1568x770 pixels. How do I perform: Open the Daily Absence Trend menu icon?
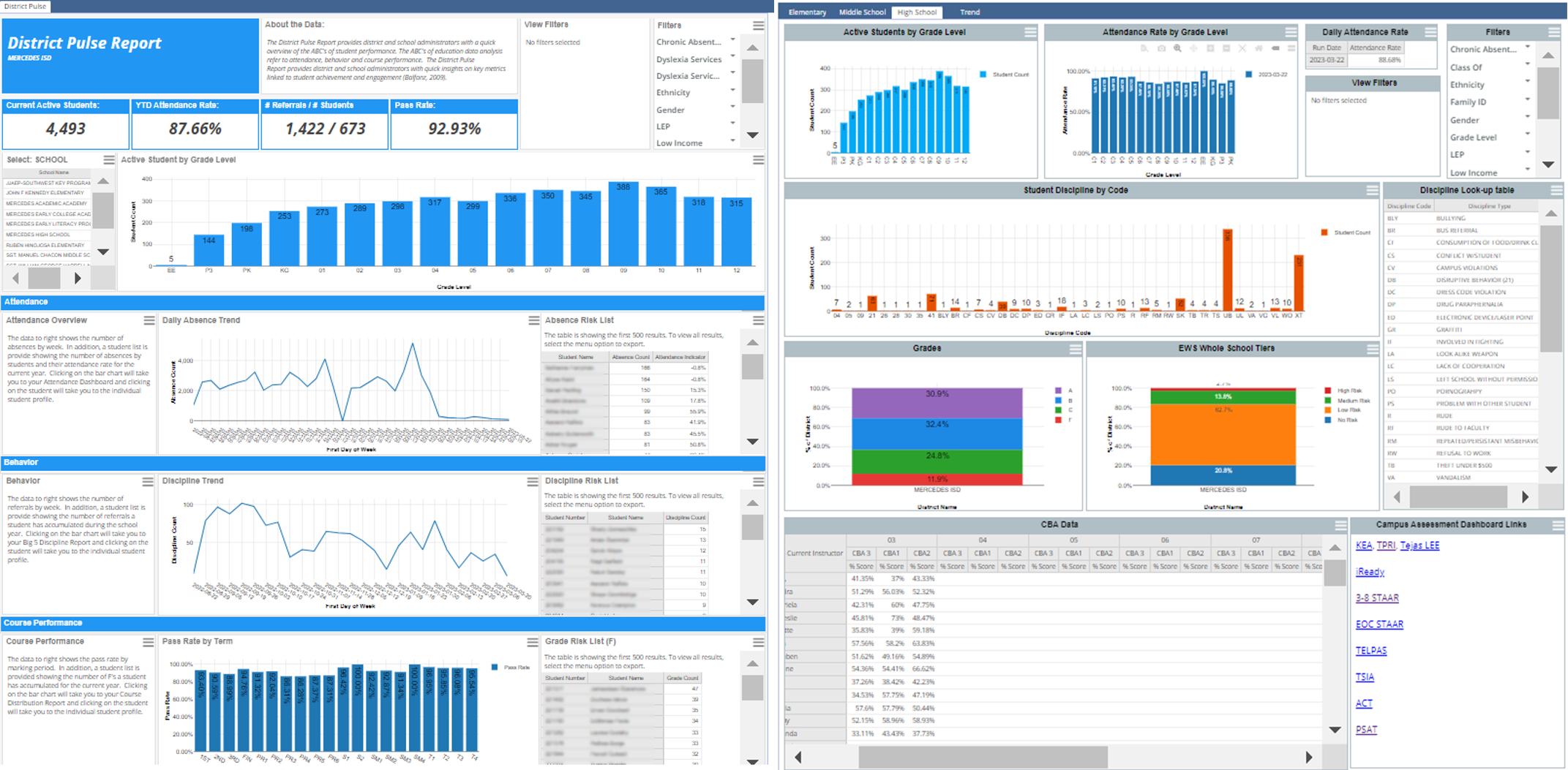tap(533, 320)
